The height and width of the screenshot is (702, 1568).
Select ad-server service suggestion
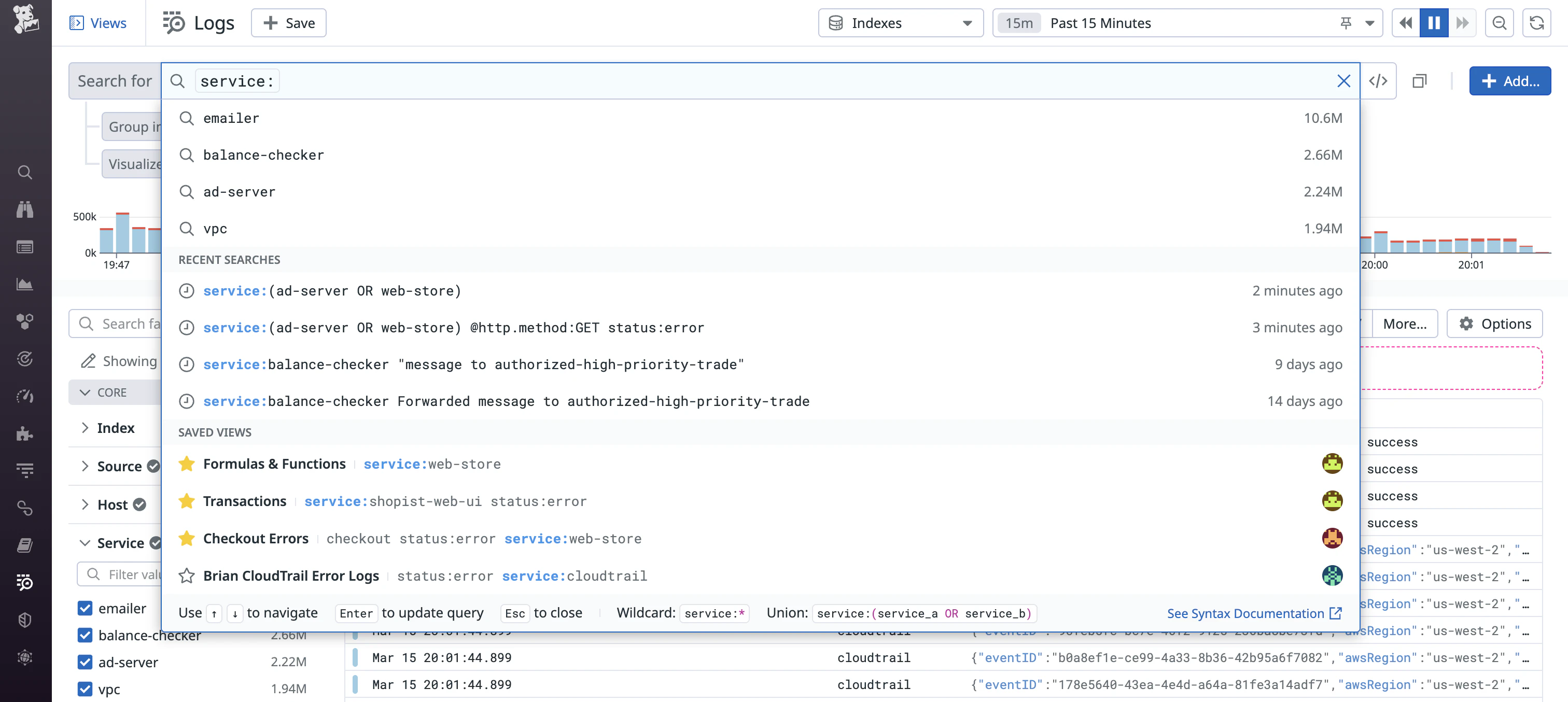760,192
